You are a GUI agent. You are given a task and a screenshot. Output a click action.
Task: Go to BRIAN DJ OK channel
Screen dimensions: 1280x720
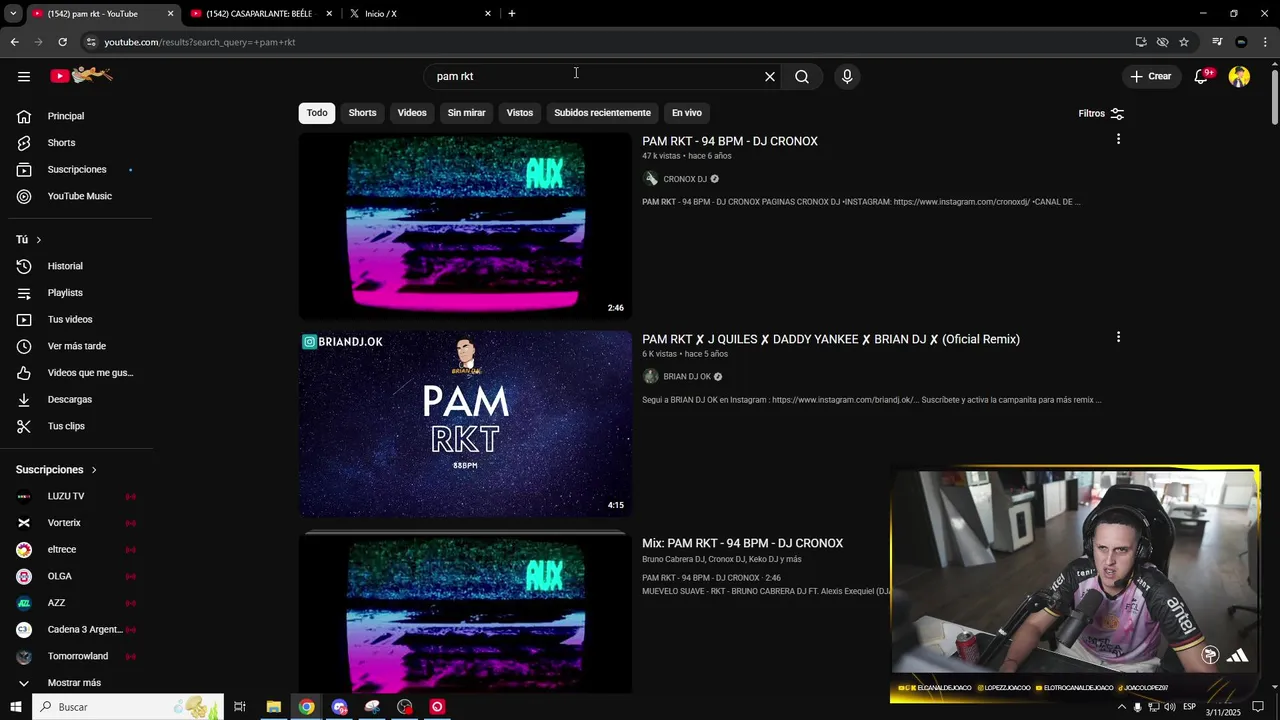coord(687,377)
